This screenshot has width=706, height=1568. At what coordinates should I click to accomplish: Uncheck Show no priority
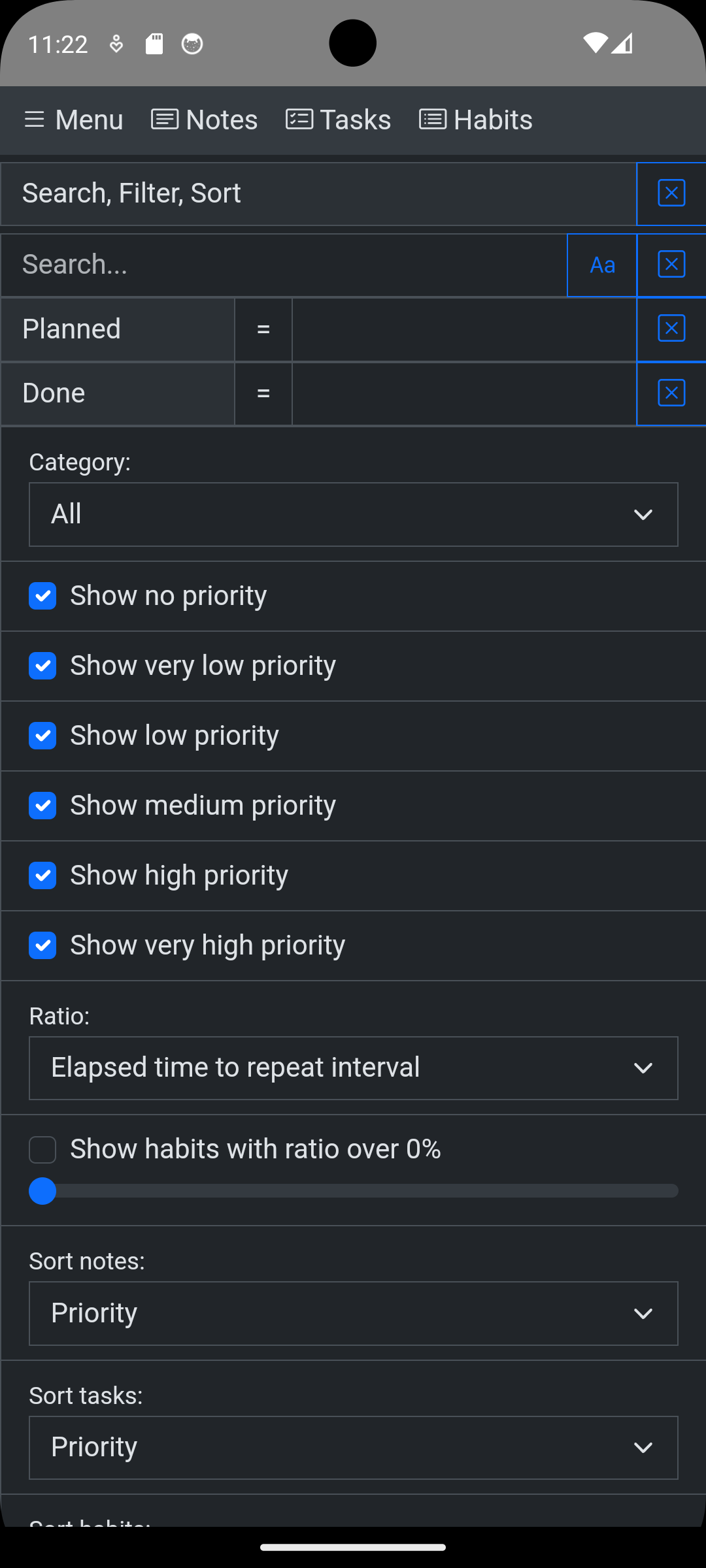click(42, 596)
